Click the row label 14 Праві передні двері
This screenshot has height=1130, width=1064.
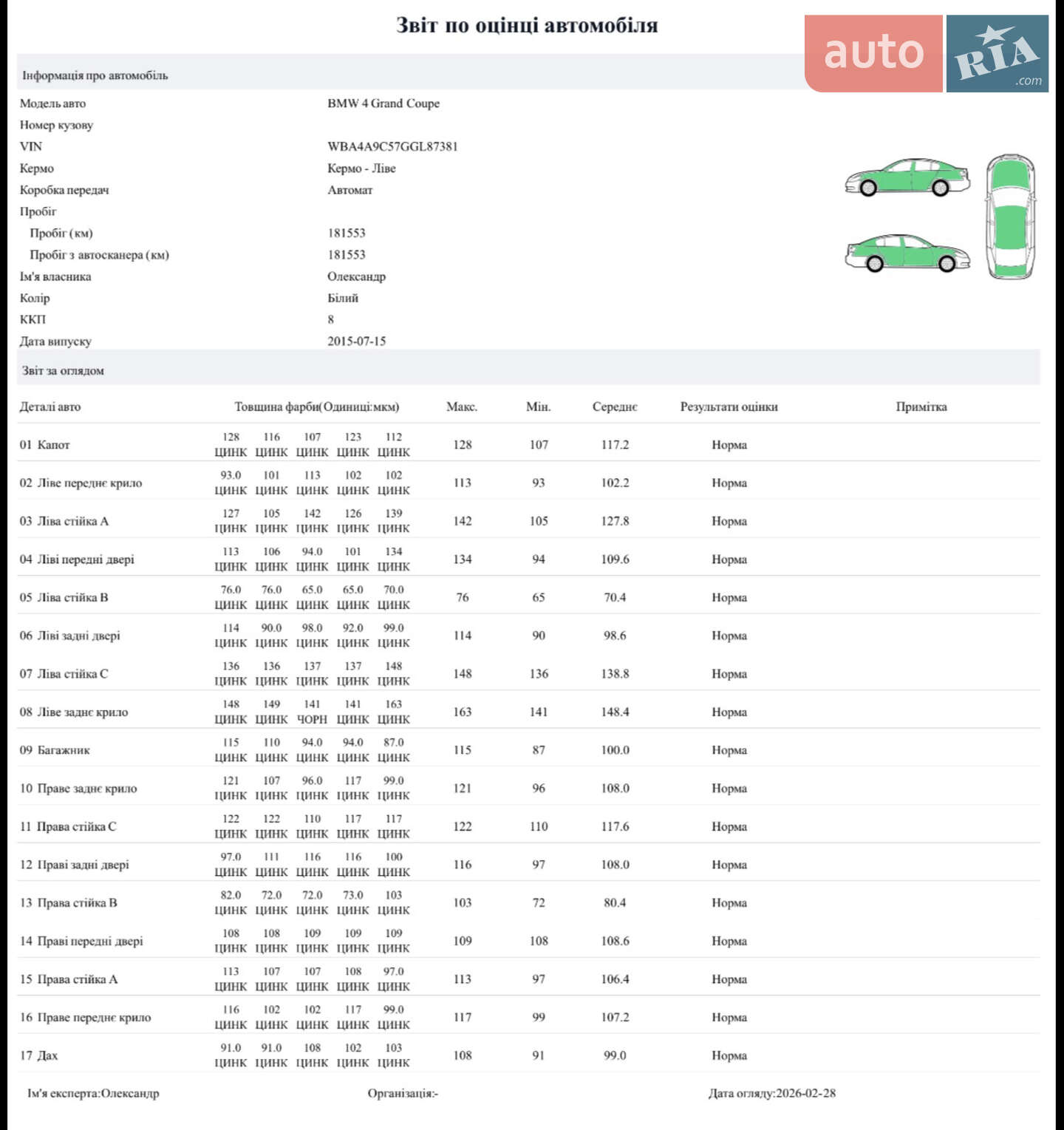tap(81, 942)
